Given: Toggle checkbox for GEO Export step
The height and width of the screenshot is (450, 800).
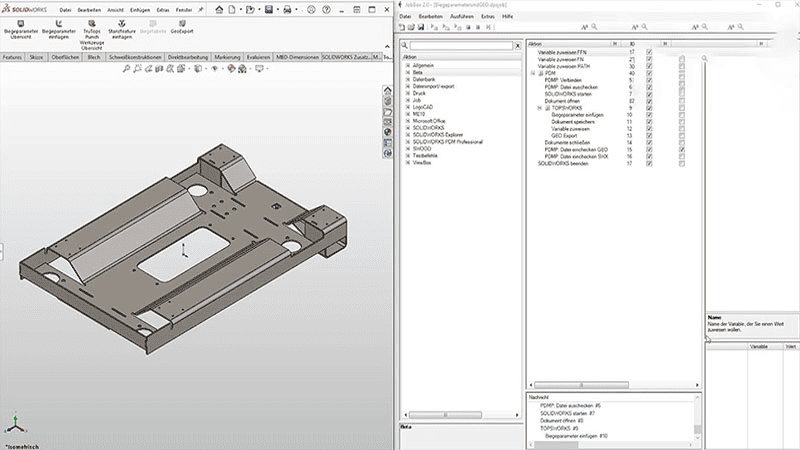Looking at the screenshot, I should point(649,136).
